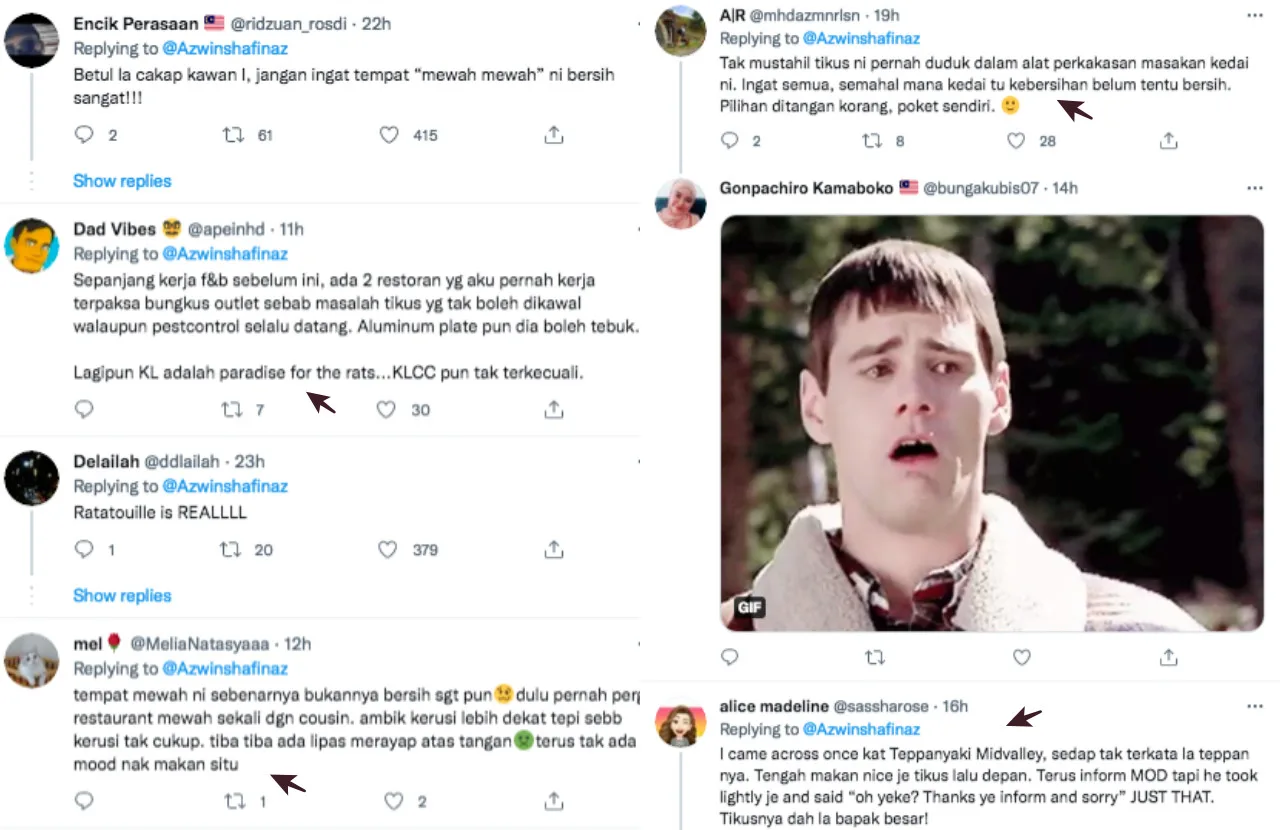Reply to Gonpachiro Kamaboko's GIF tweet
This screenshot has width=1280, height=830.
(730, 657)
